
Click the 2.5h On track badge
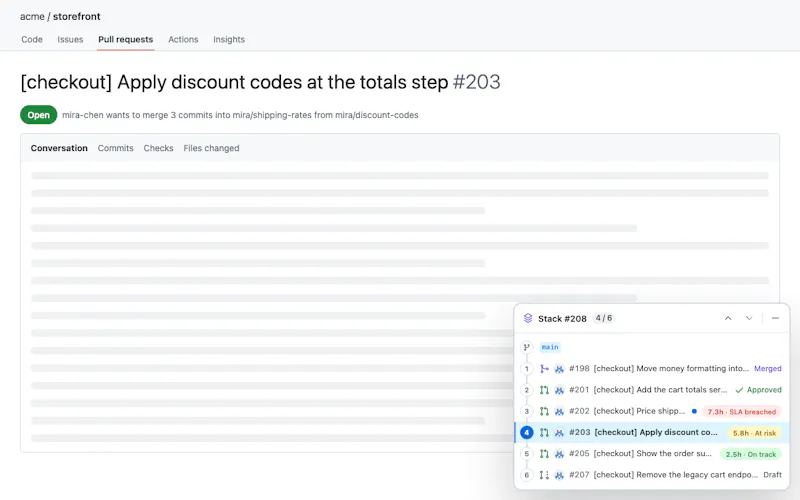pos(751,454)
